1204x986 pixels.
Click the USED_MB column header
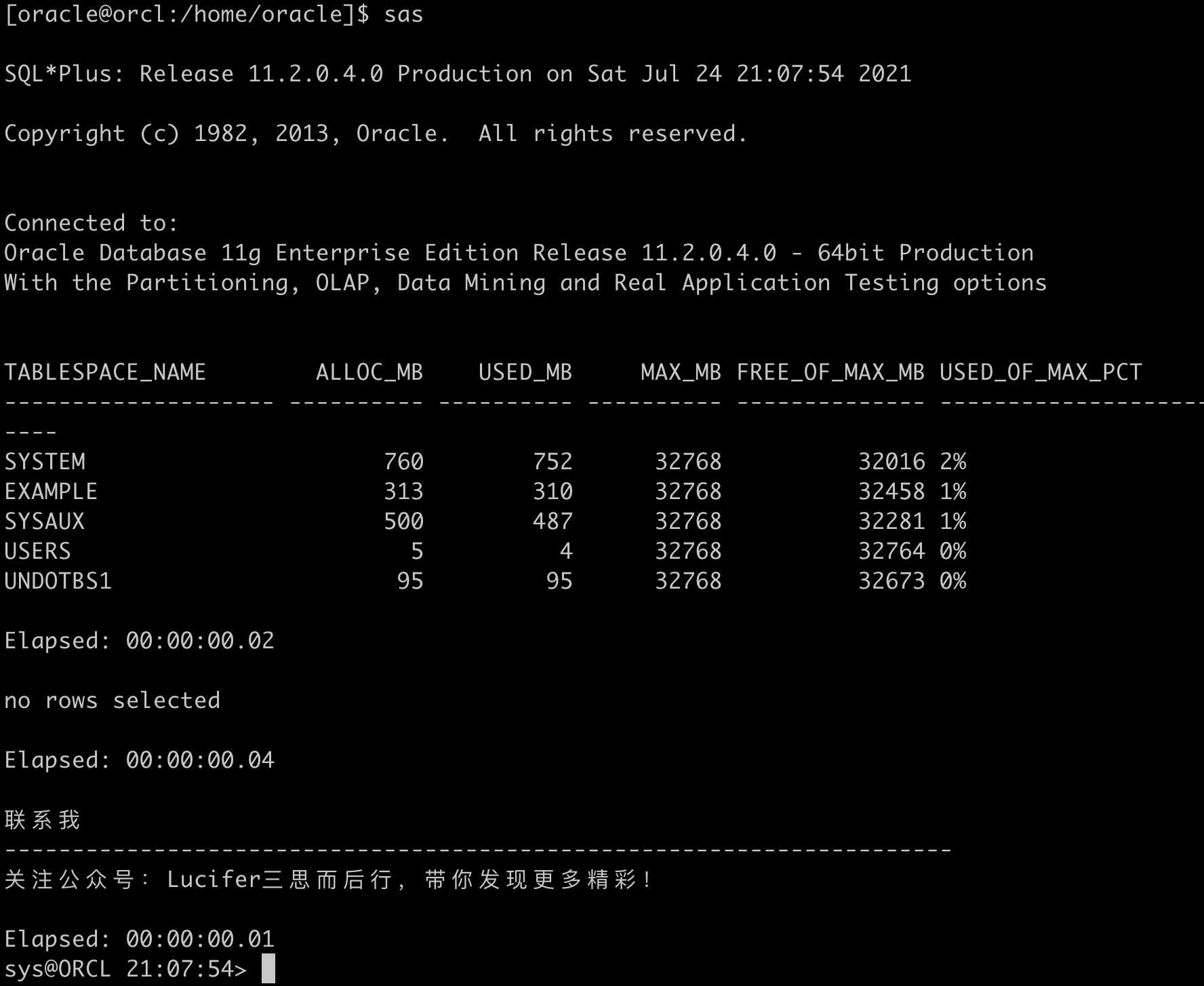[525, 372]
